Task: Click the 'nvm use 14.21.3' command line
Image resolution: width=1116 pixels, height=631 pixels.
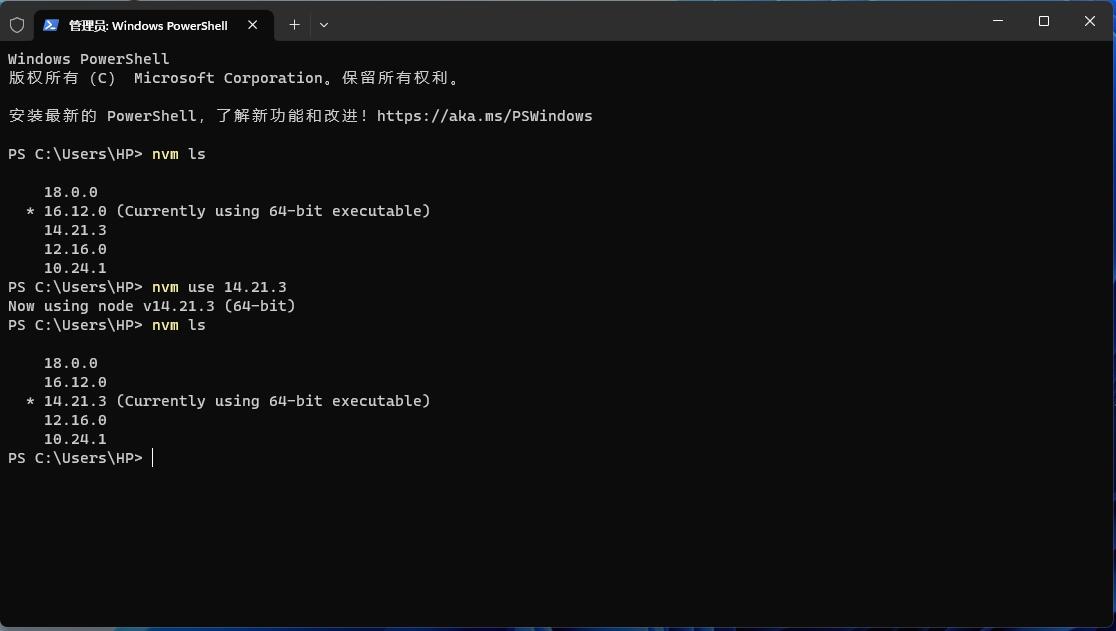Action: tap(219, 287)
